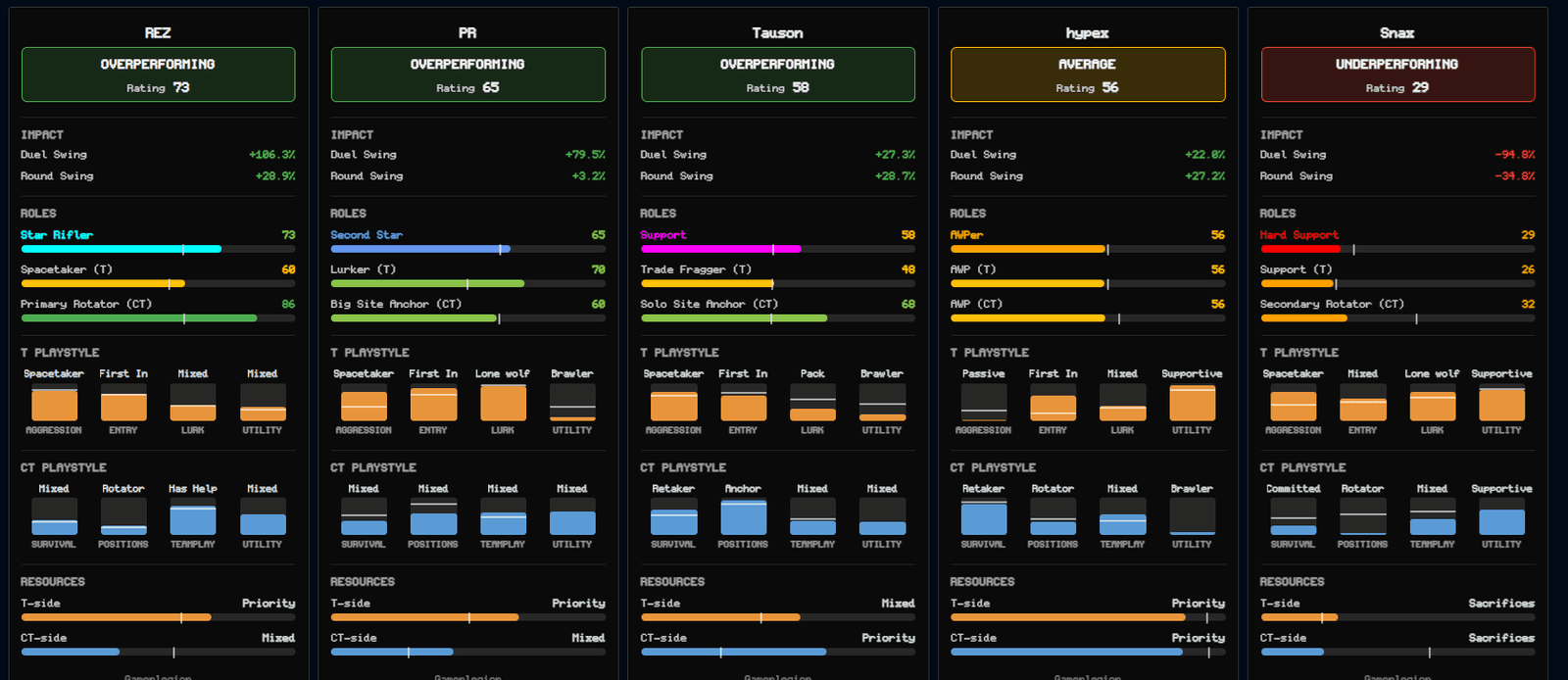
Task: Click PR player name header
Action: (467, 32)
